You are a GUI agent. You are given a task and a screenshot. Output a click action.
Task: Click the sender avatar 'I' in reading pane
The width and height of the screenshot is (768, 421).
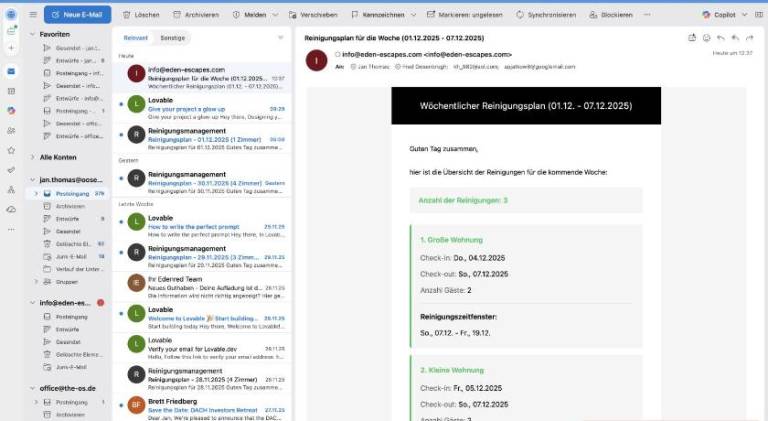click(316, 60)
